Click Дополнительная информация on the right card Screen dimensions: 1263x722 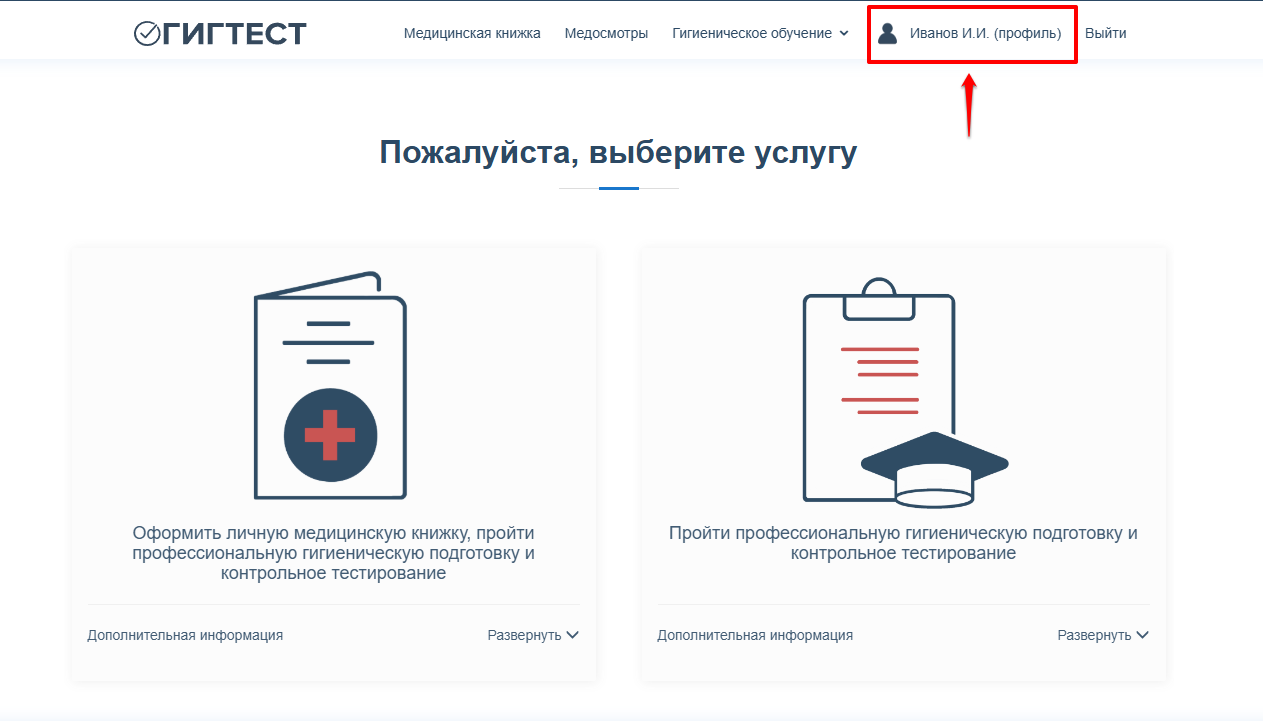coord(754,634)
